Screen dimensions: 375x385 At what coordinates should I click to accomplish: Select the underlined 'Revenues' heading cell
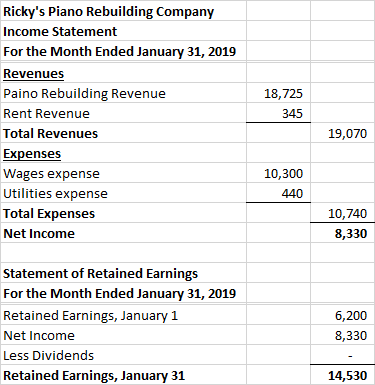(x=123, y=73)
